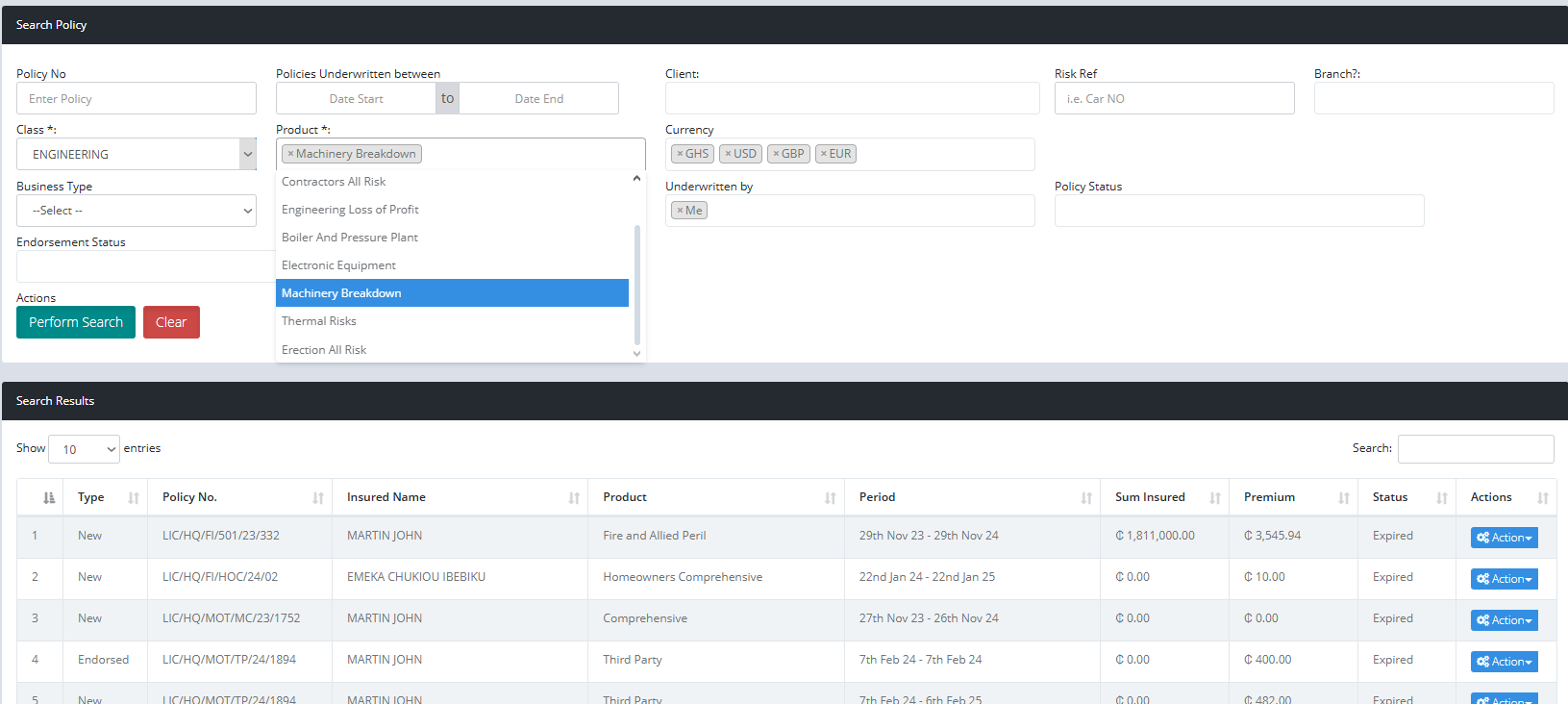Select Thermal Risks from product list
The height and width of the screenshot is (704, 1568).
pyautogui.click(x=319, y=321)
